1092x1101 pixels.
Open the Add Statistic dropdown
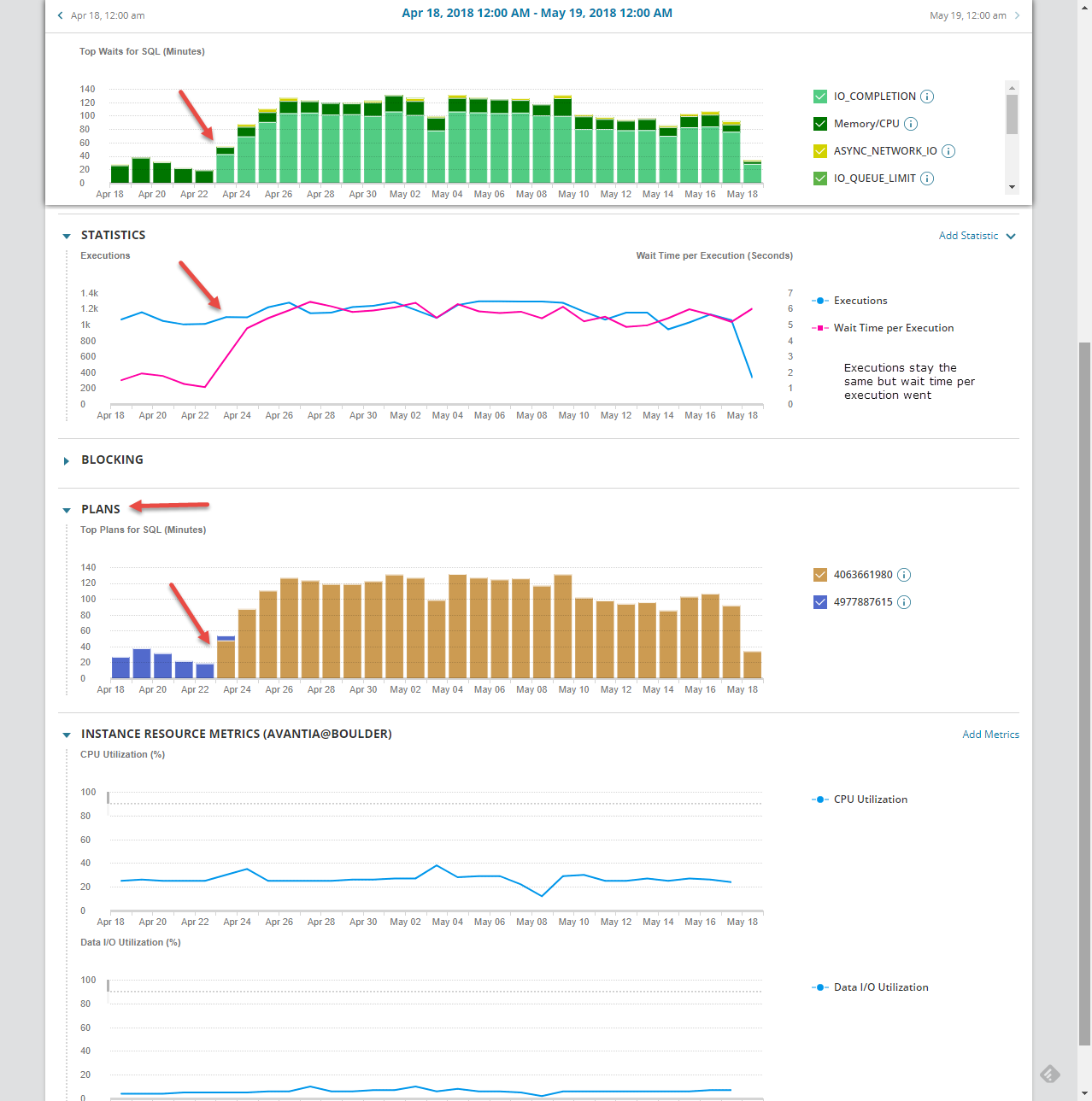click(977, 236)
